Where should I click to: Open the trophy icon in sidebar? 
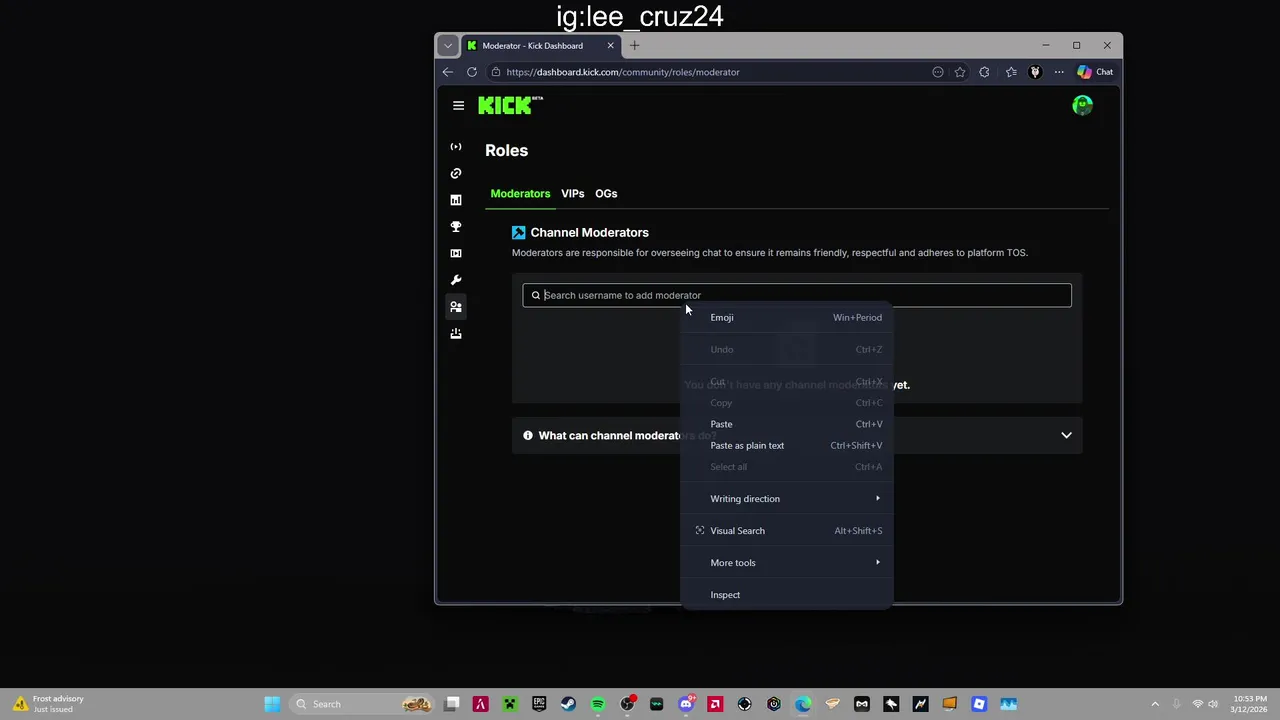pyautogui.click(x=456, y=227)
